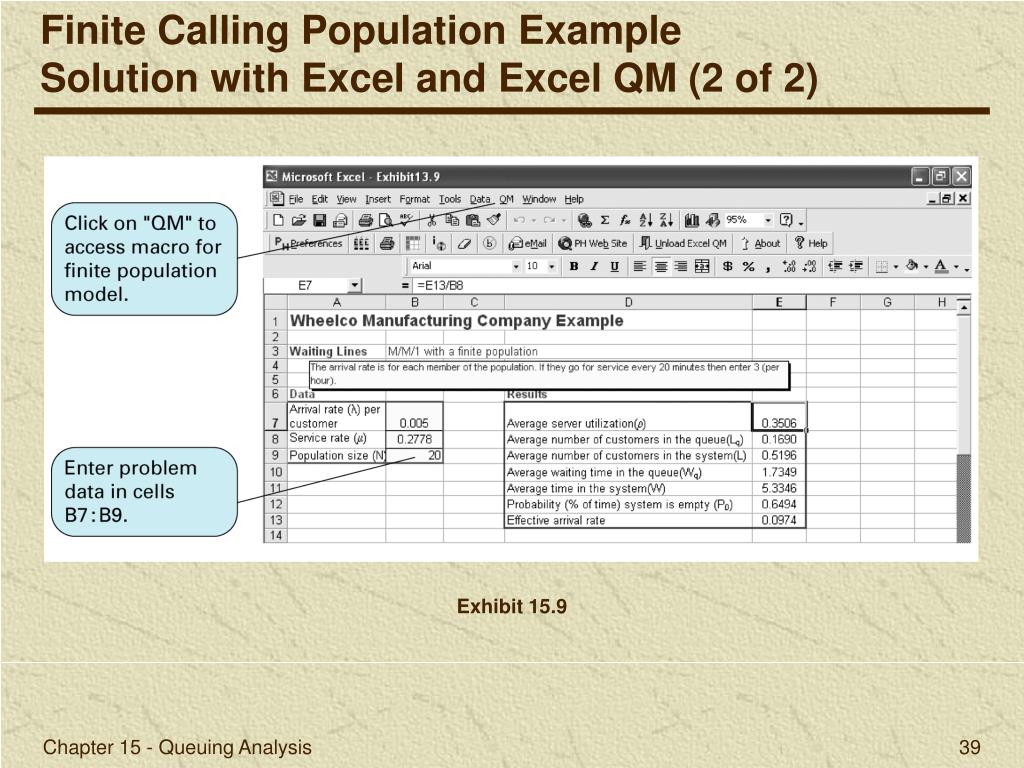Select cell B9 with value 20

[x=415, y=456]
